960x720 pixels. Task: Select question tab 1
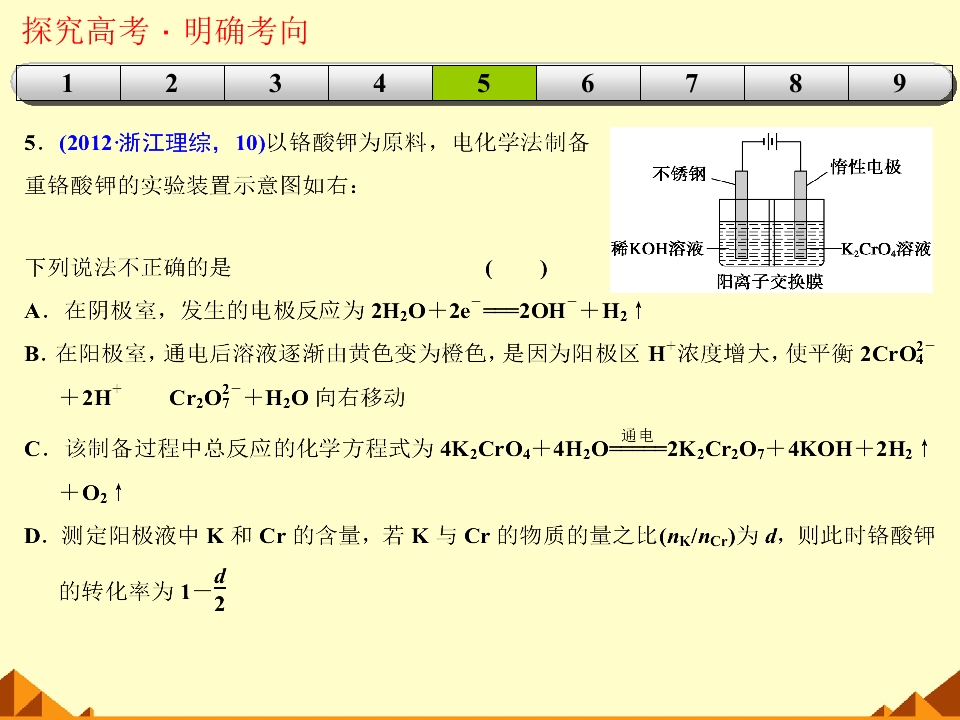tap(68, 83)
